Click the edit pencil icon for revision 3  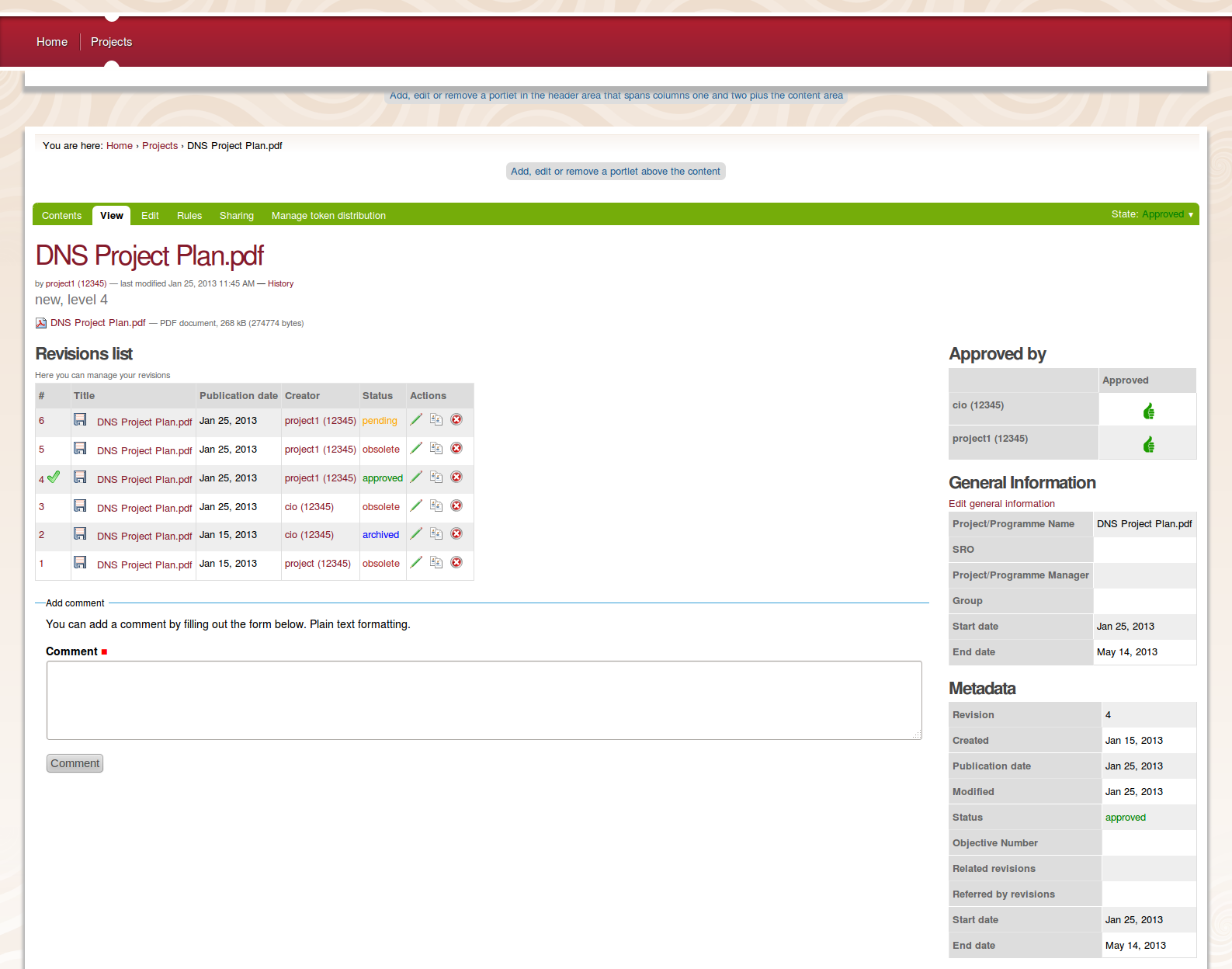click(416, 505)
